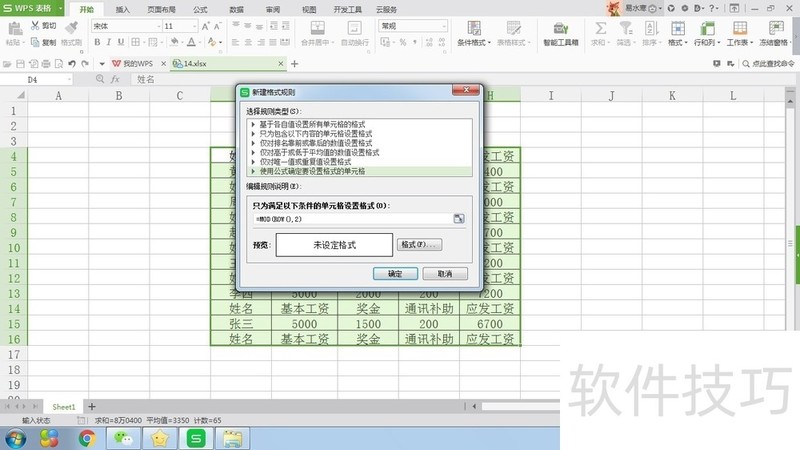Open the Smart Toolbox

pyautogui.click(x=561, y=33)
